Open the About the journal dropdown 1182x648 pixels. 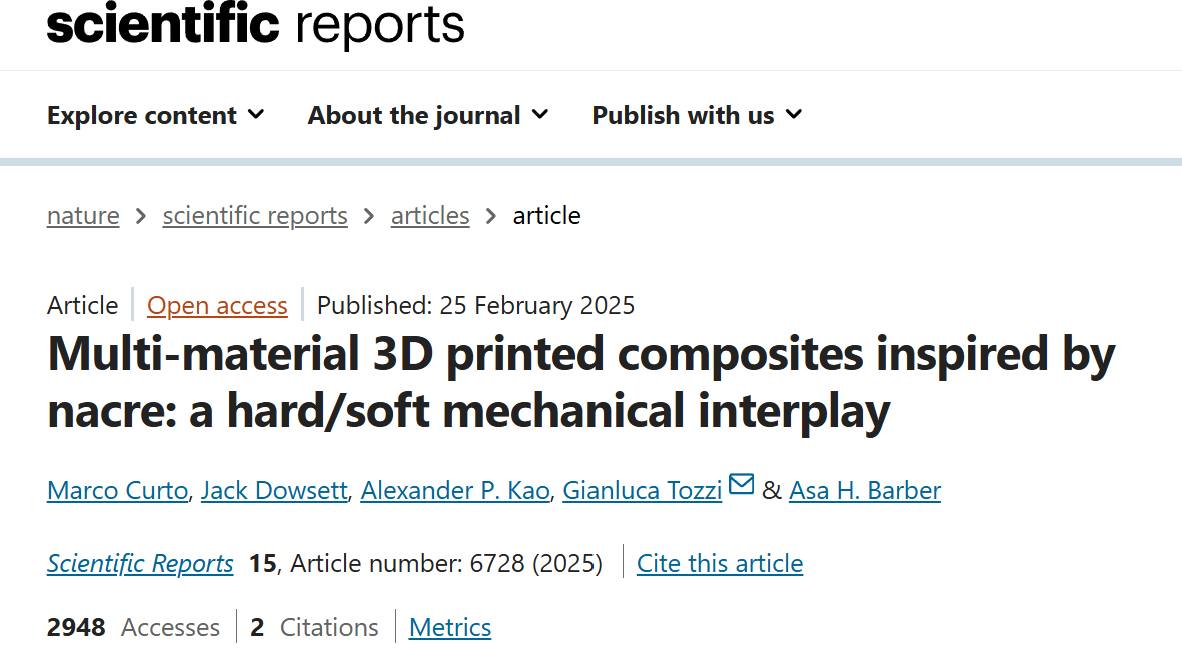click(x=428, y=116)
